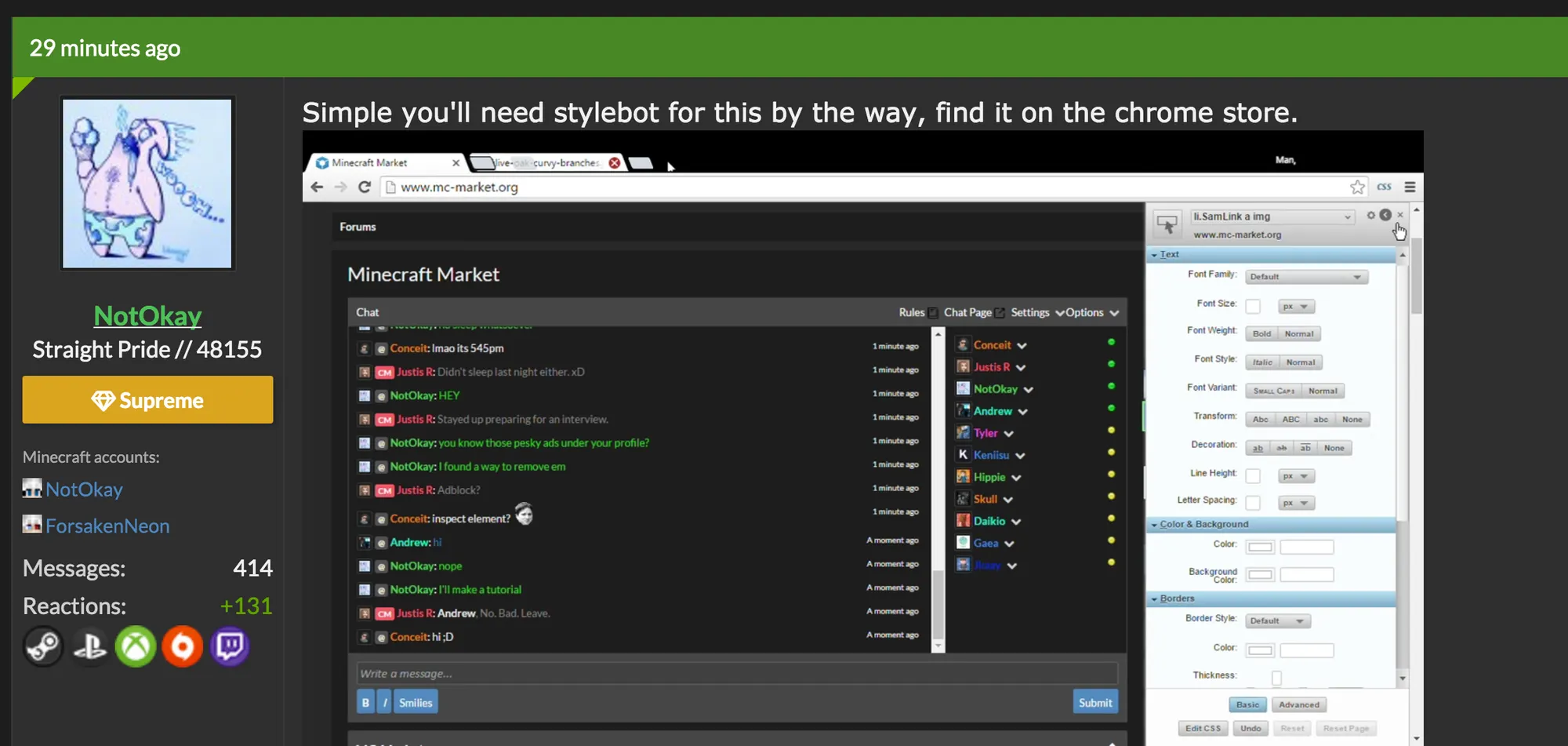Click the text Color swatch
1568x746 pixels.
pos(1260,547)
